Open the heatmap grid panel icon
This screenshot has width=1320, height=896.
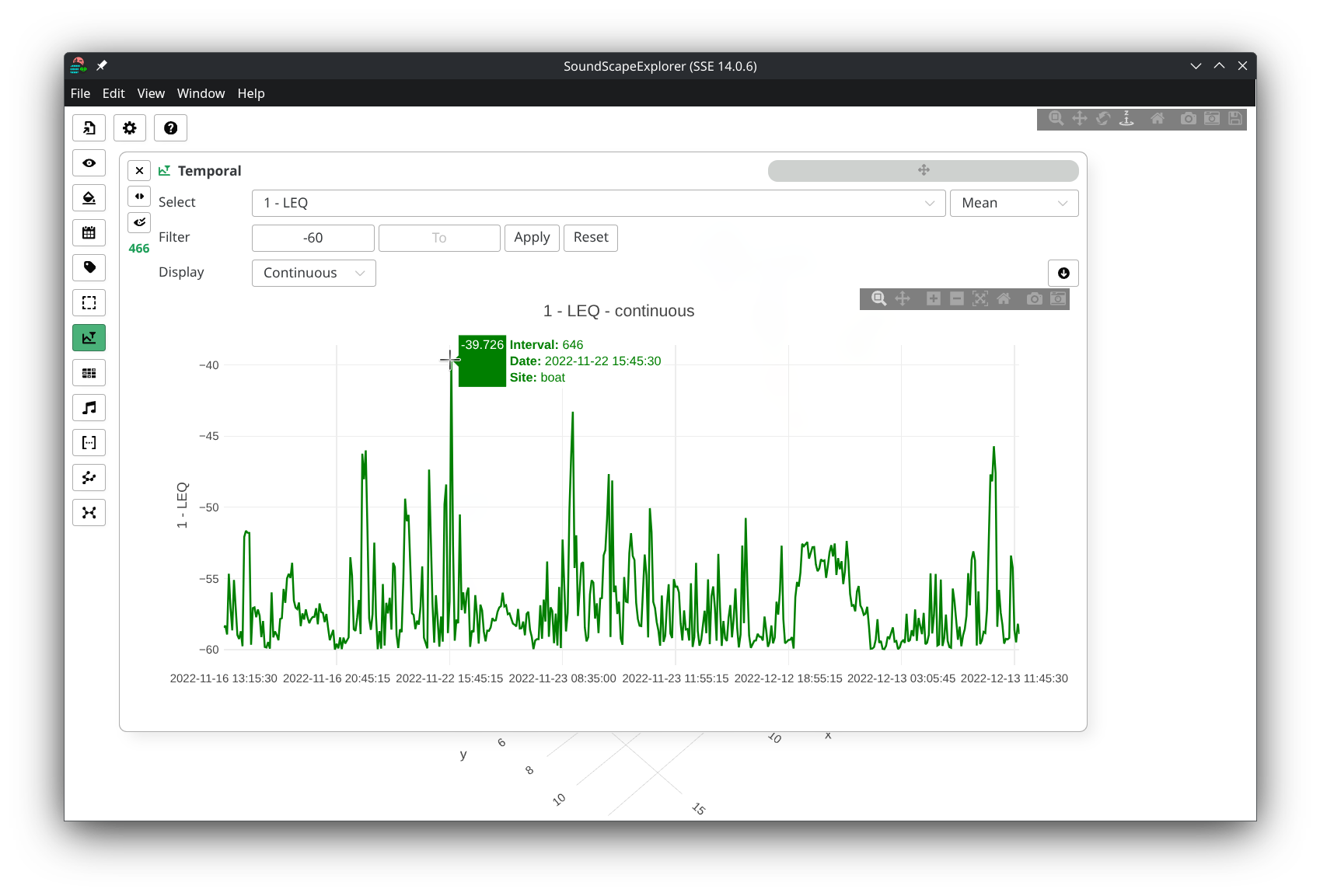tap(89, 373)
